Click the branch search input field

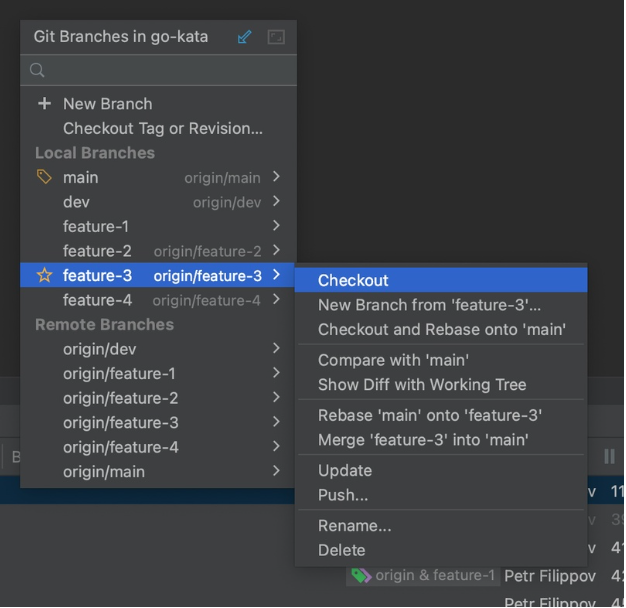(165, 70)
